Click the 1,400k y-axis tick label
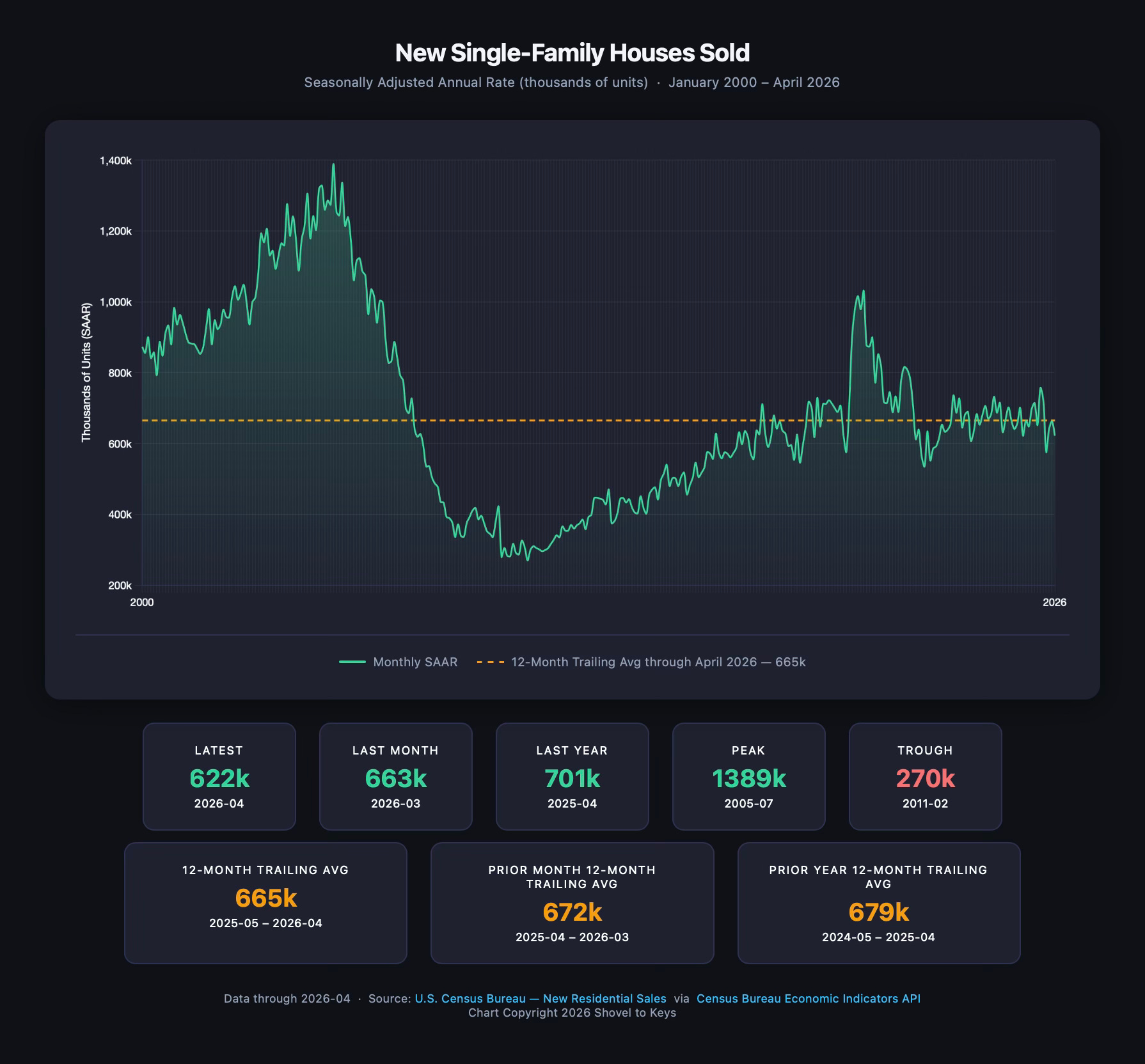 [x=116, y=160]
